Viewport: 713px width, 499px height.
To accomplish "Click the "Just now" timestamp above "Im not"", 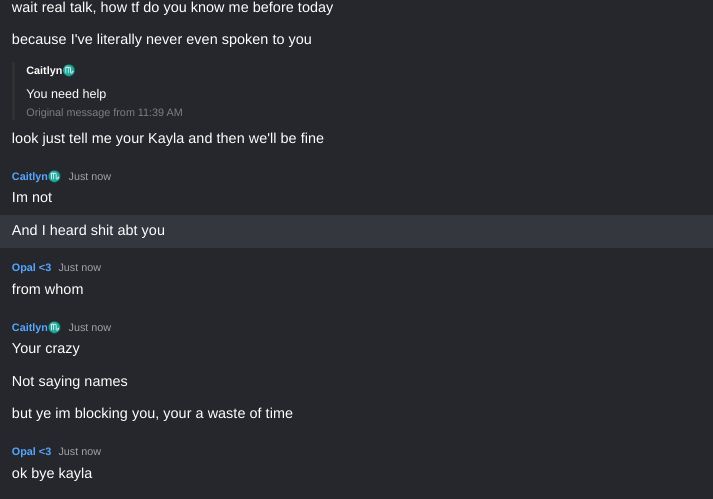I will pos(89,176).
